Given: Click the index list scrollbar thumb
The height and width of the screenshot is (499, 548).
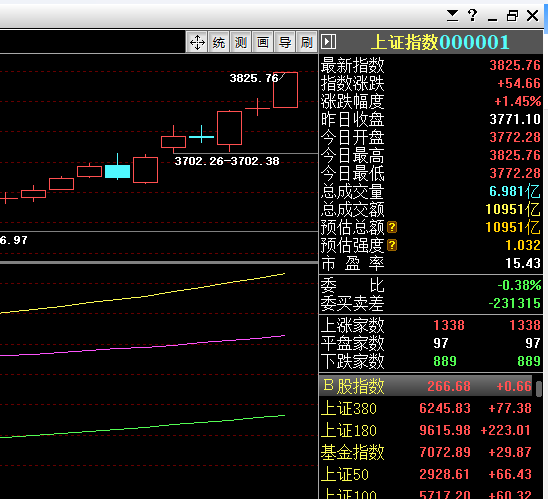Looking at the screenshot, I should pos(539,389).
